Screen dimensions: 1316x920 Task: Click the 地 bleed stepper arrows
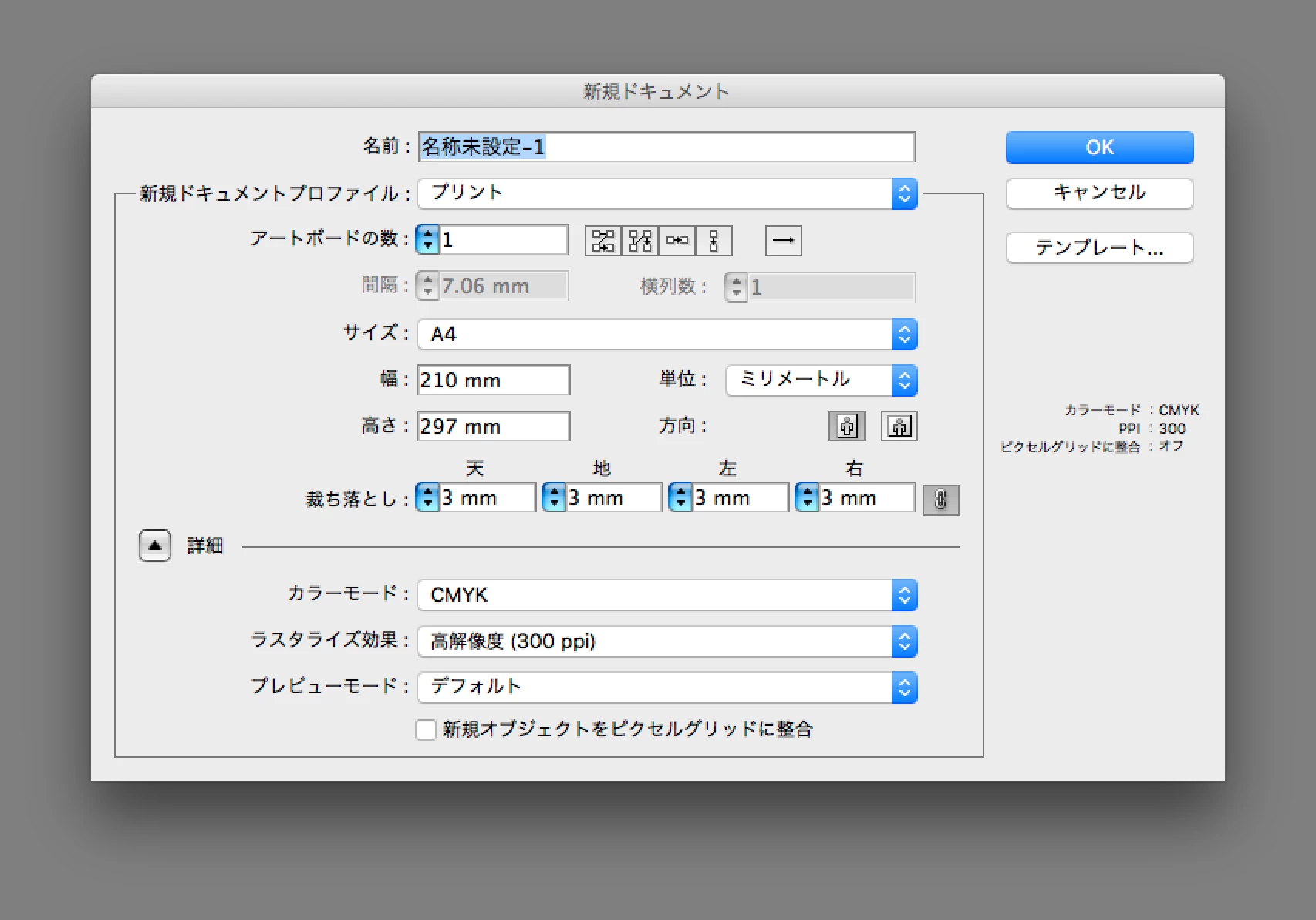coord(554,498)
